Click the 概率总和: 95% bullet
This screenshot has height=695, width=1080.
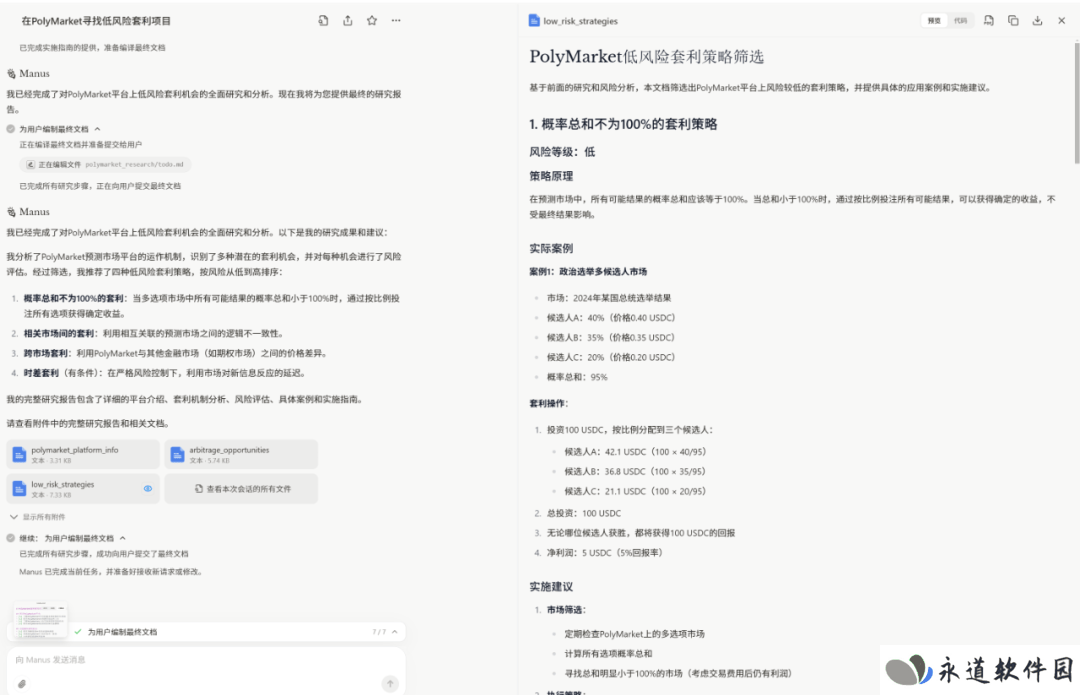point(577,377)
